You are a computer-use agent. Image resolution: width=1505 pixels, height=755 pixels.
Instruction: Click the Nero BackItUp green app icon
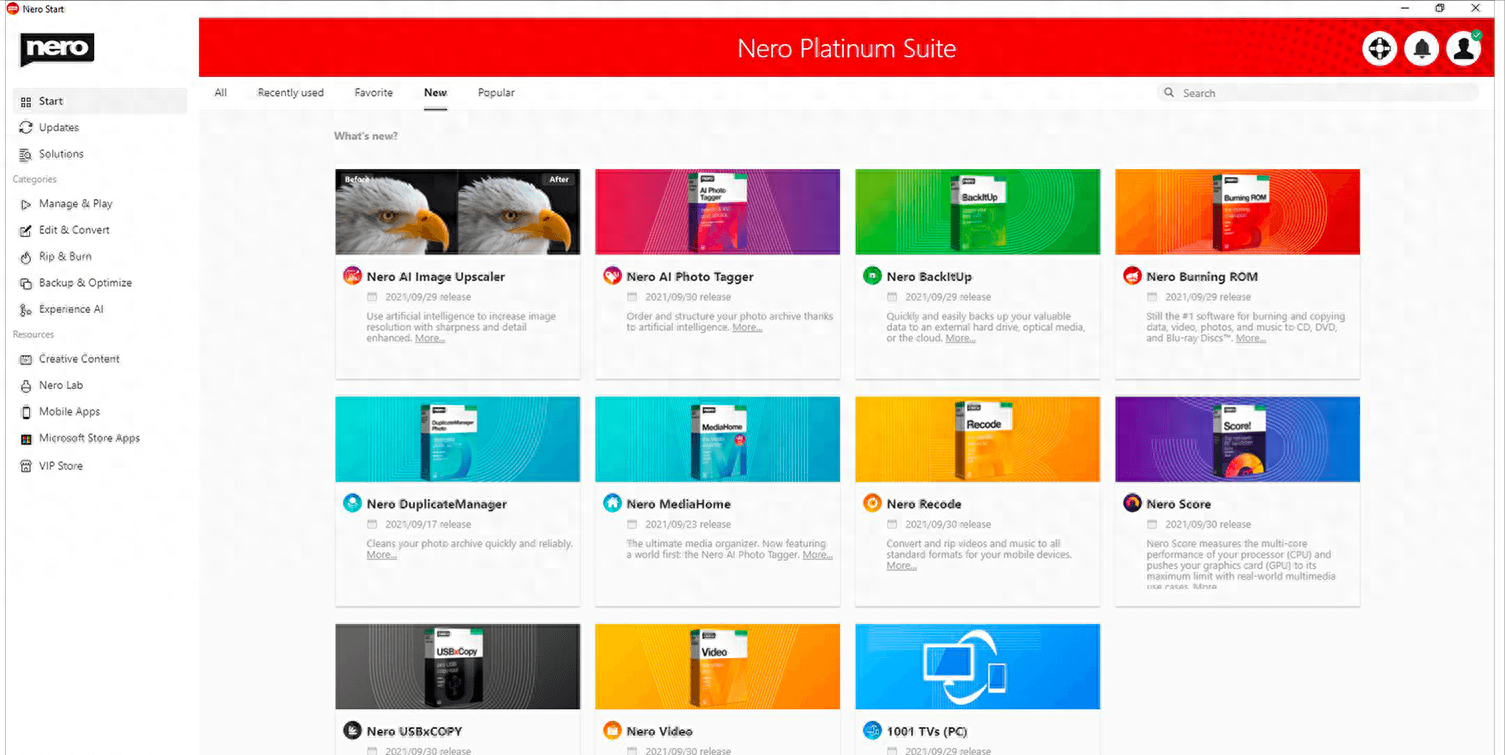coord(872,276)
